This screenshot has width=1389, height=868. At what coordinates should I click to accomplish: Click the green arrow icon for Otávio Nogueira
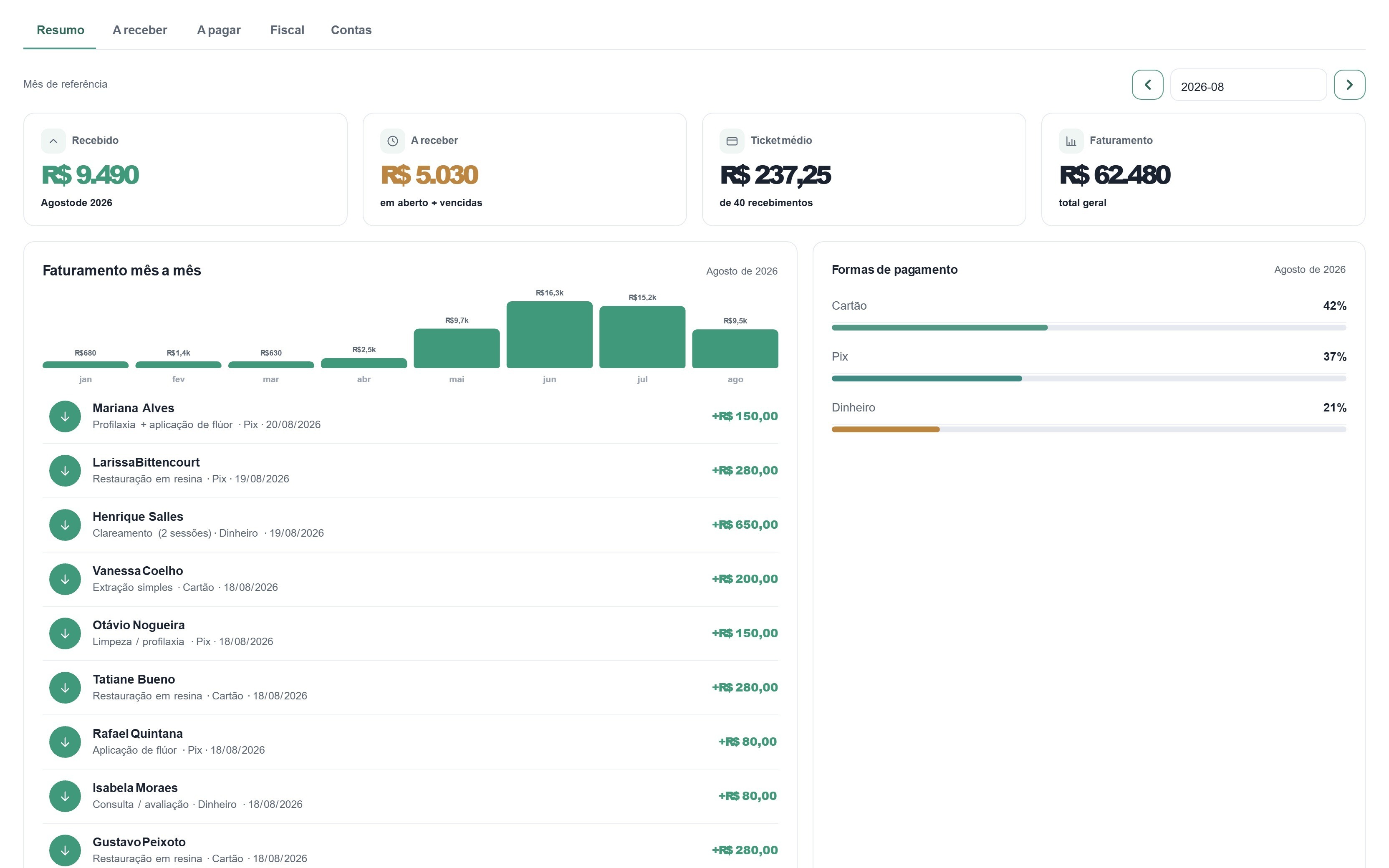(65, 633)
